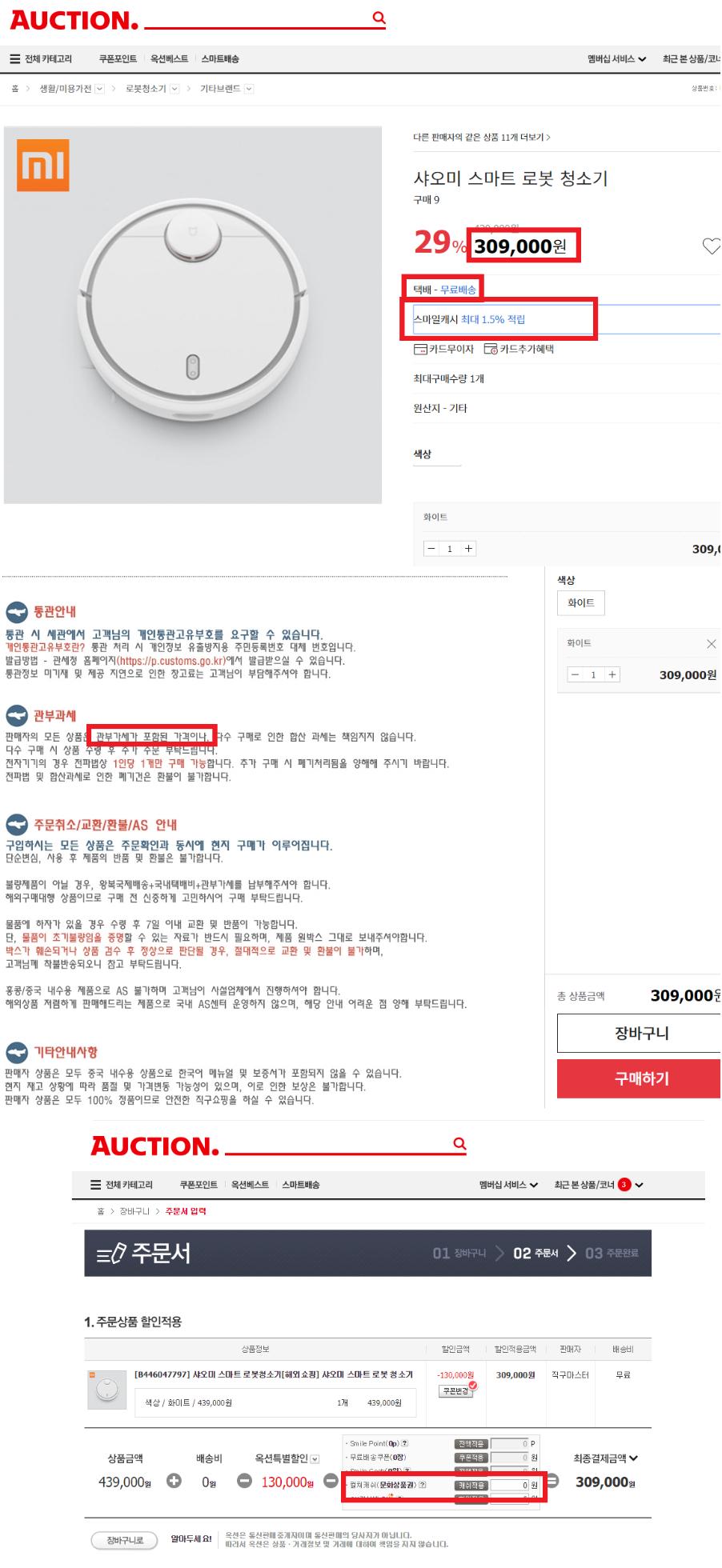Add product to wishlist with heart icon
The image size is (722, 1568).
711,246
